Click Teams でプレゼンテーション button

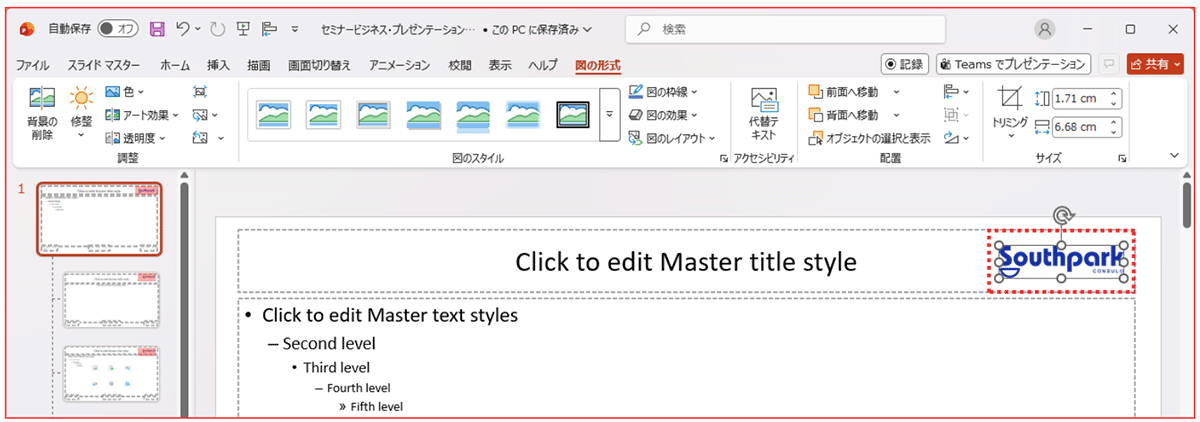[x=1013, y=64]
